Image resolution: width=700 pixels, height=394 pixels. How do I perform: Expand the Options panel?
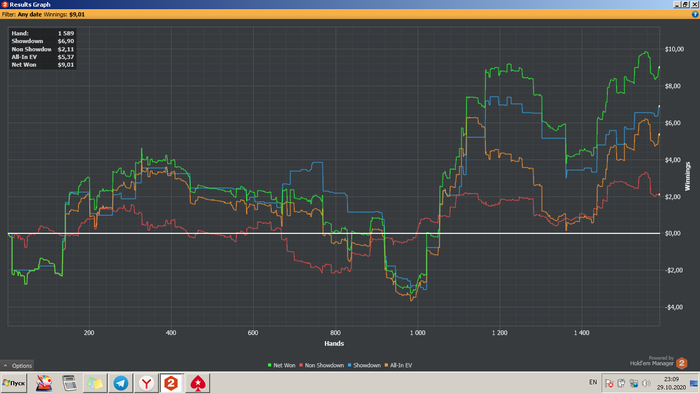(17, 365)
